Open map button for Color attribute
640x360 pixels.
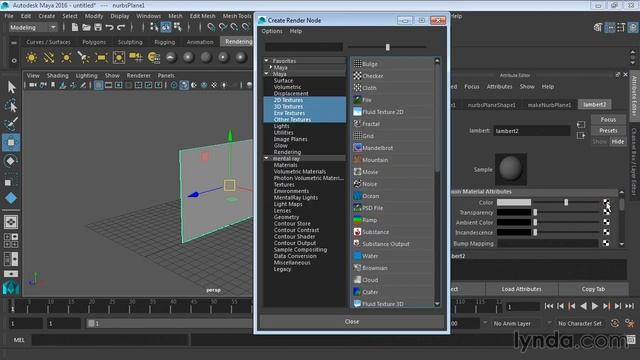(606, 202)
